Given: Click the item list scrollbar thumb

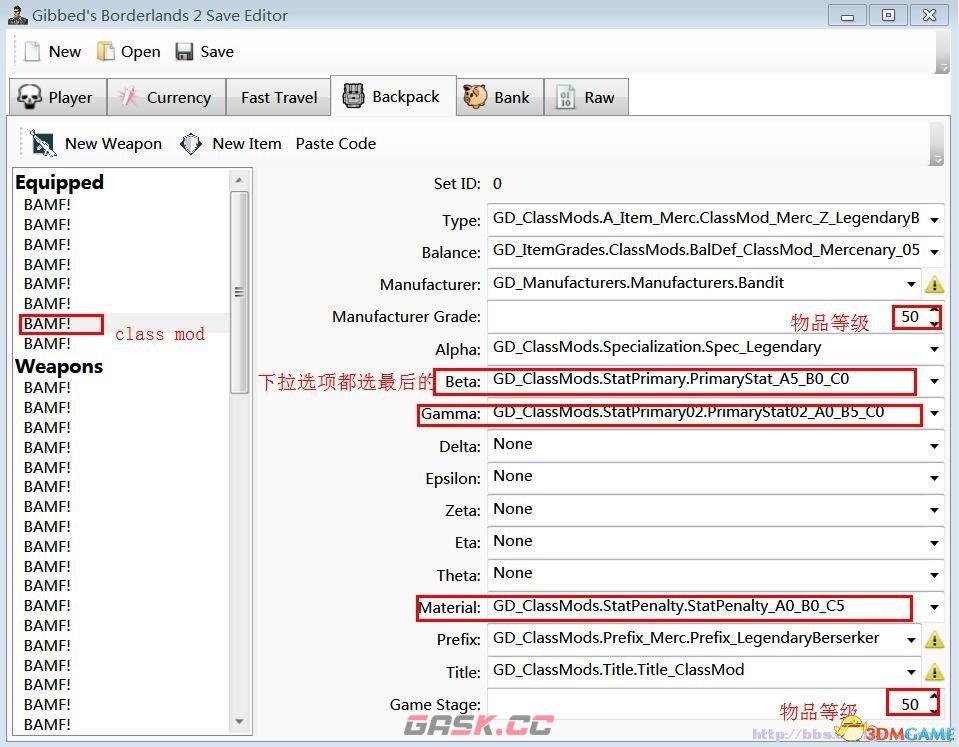Looking at the screenshot, I should [239, 292].
